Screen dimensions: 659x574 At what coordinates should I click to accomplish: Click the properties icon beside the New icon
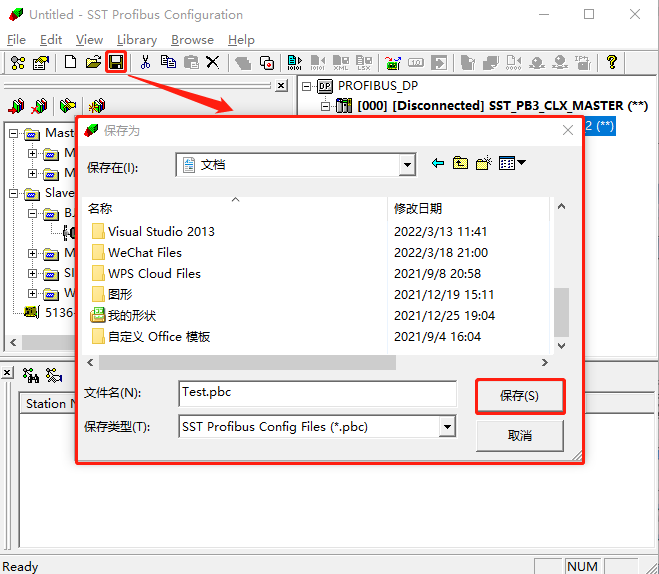41,63
